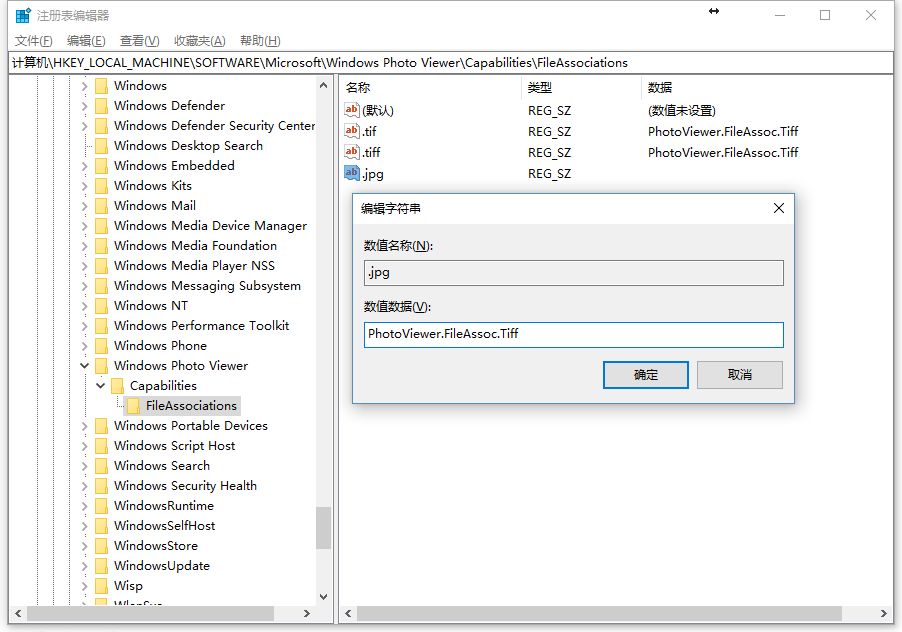The image size is (902, 632).
Task: Open the 查看(V) menu
Action: pos(139,41)
